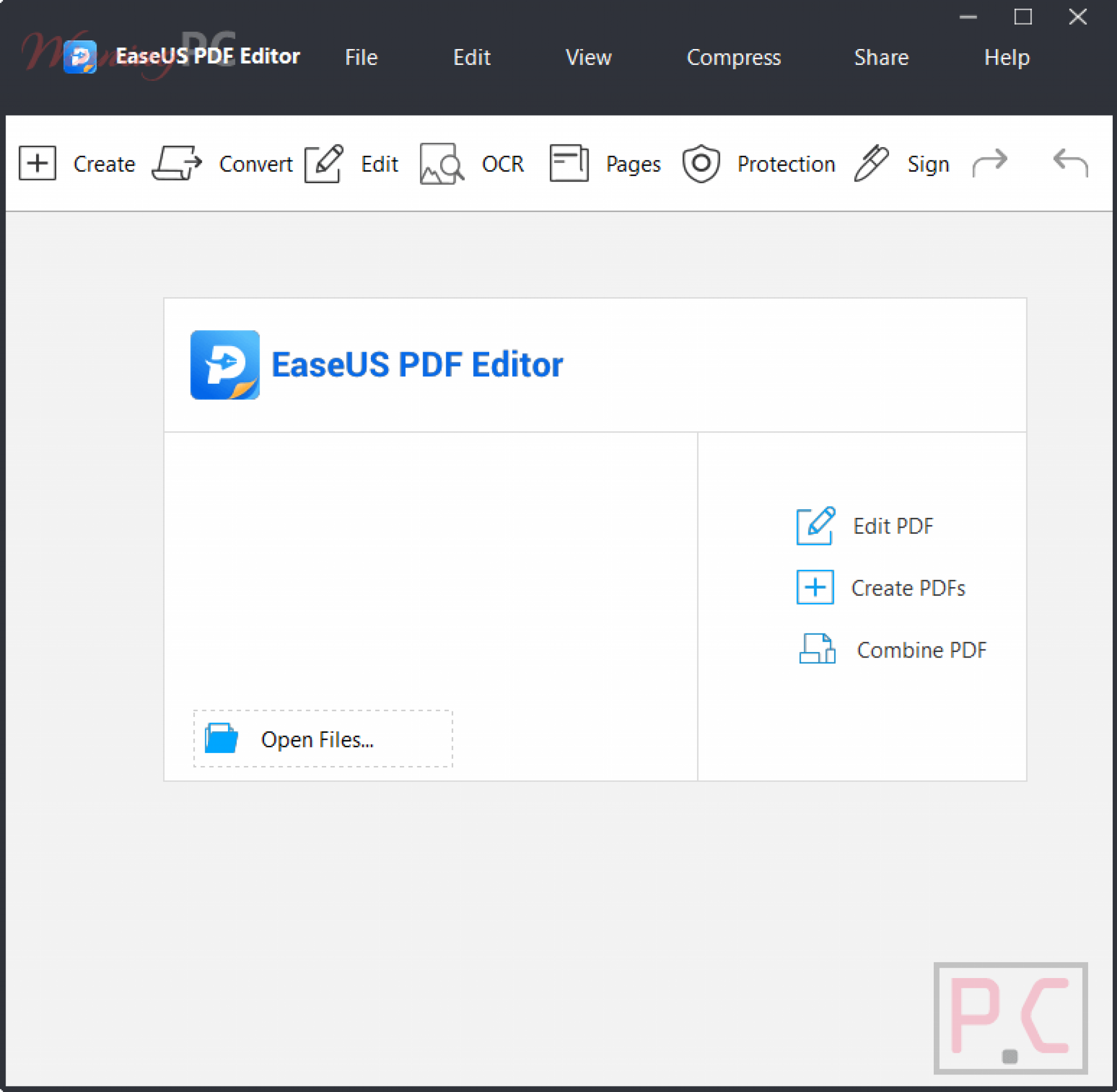Click the EaseUS logo in the title bar
The image size is (1117, 1092).
coord(80,57)
